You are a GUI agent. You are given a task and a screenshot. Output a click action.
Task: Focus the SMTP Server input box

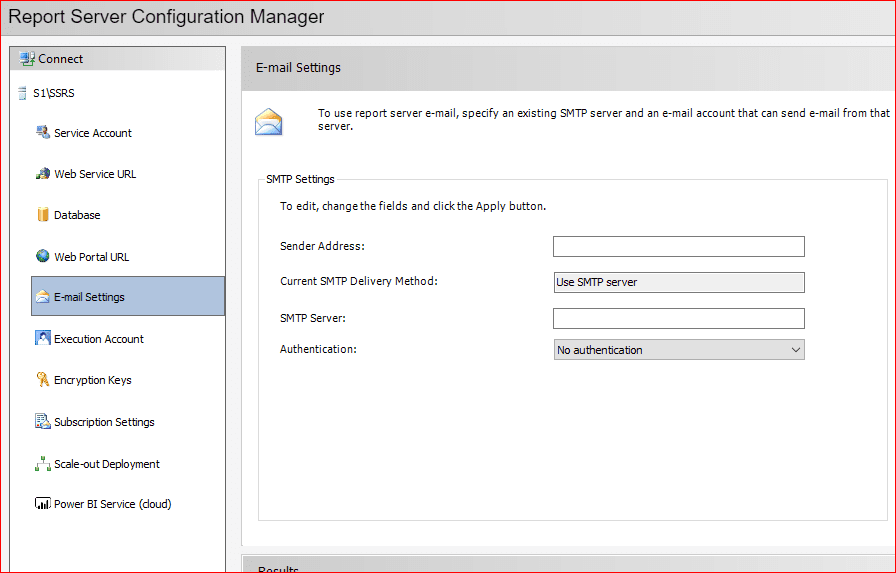click(x=678, y=319)
